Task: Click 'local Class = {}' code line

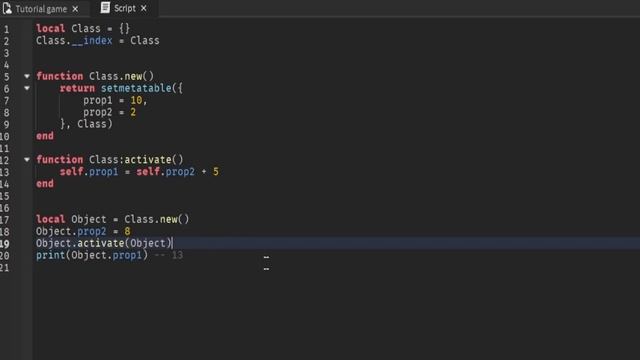Action: pyautogui.click(x=83, y=29)
